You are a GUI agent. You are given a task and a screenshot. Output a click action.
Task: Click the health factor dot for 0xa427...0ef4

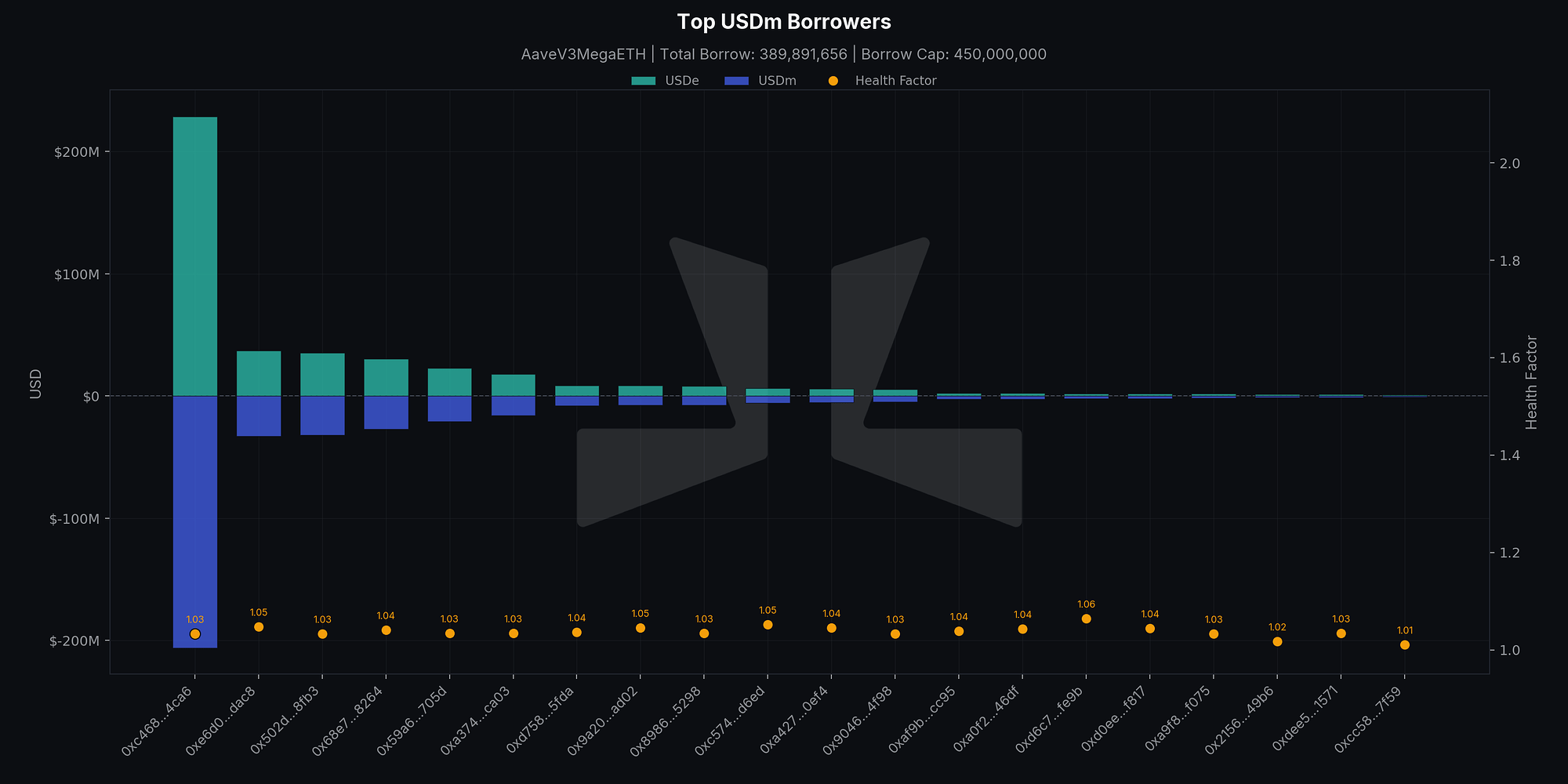(x=832, y=628)
